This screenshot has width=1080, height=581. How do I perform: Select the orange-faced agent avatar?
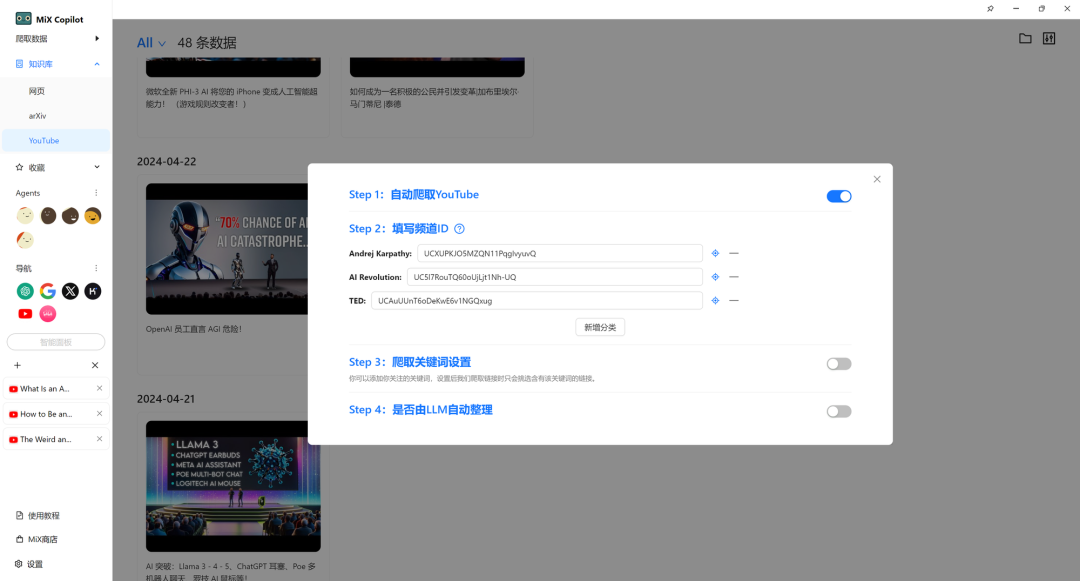tap(92, 216)
